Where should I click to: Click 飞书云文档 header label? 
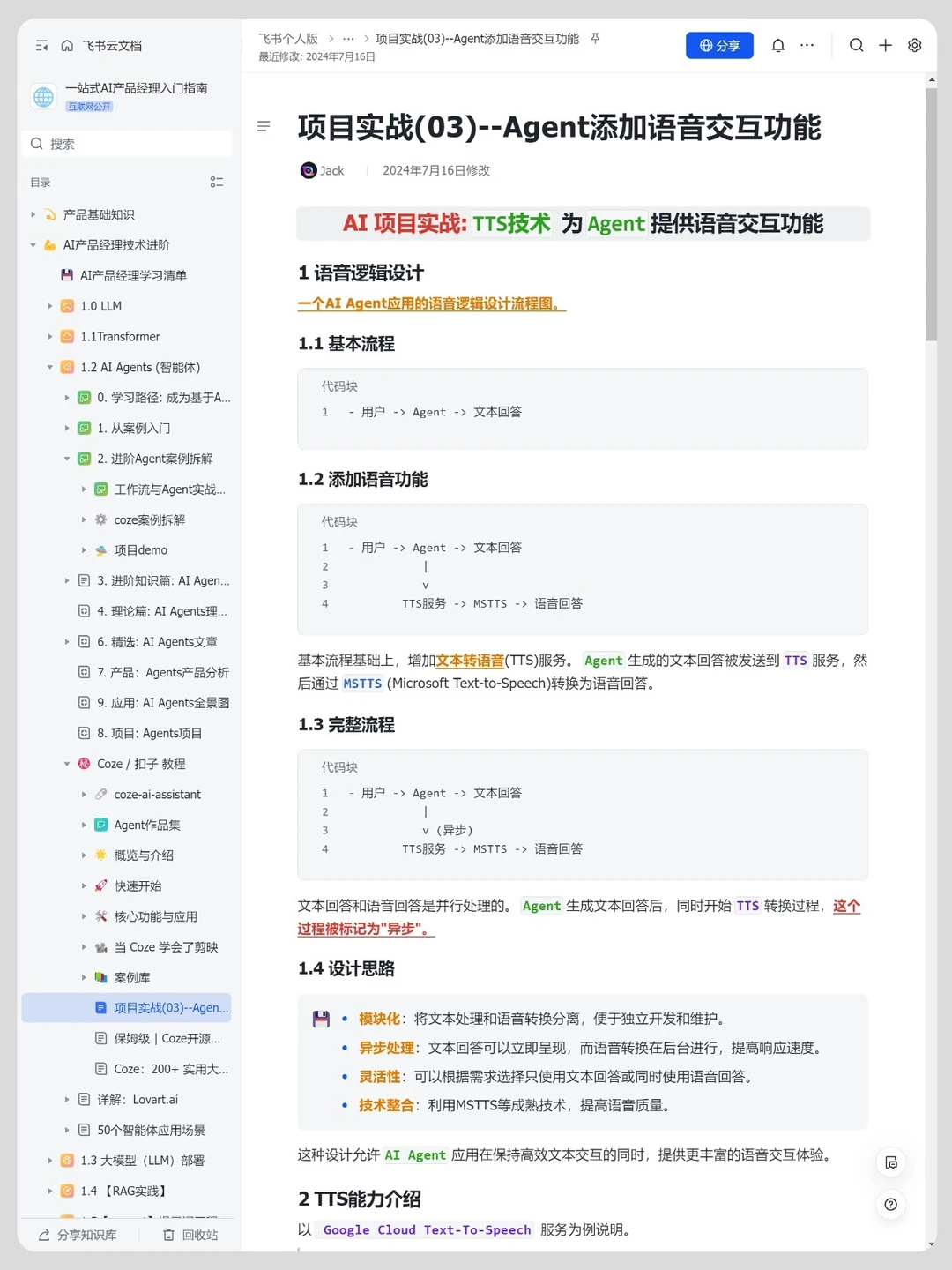click(112, 46)
